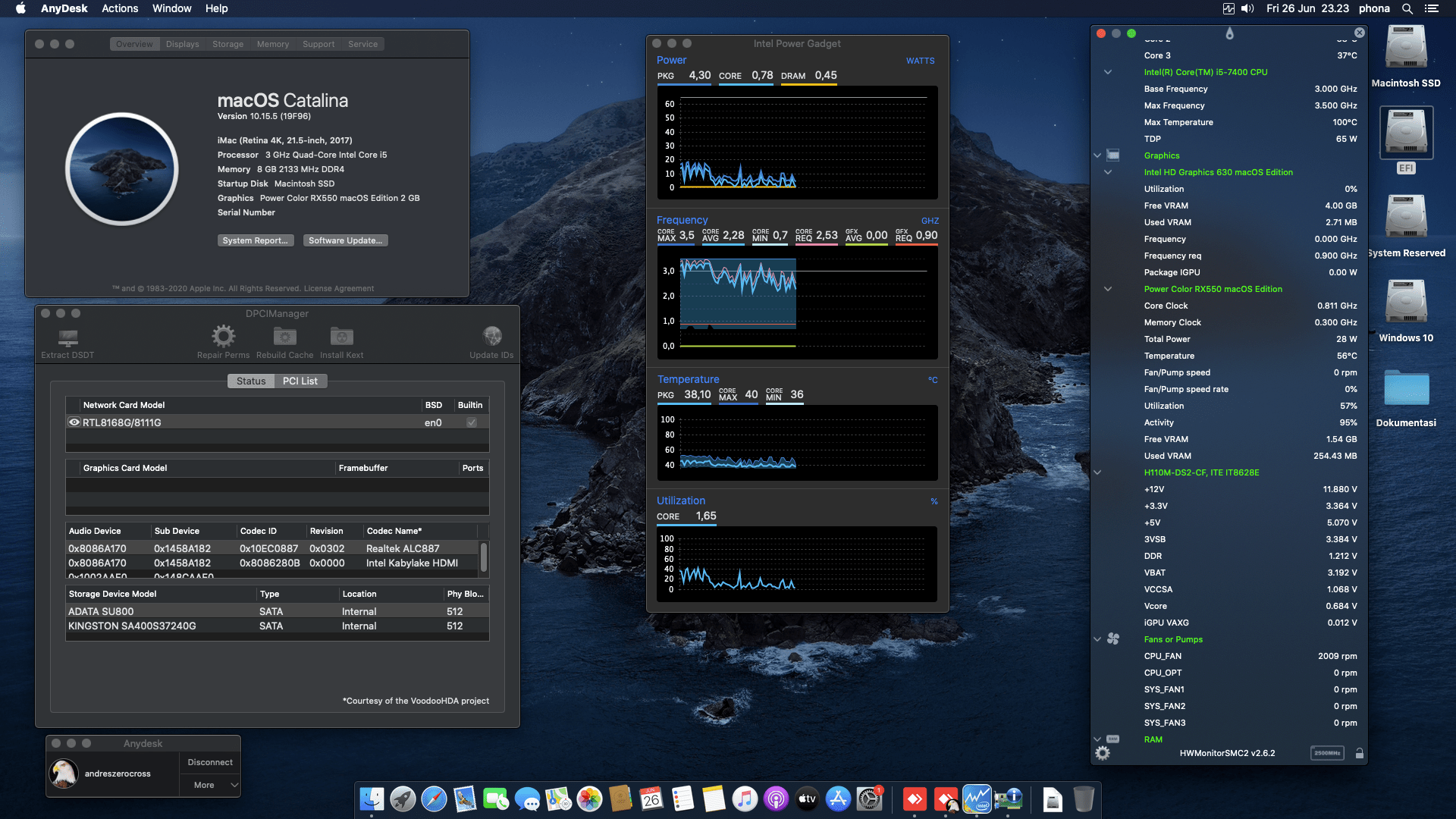
Task: Uncheck the Builtin checkbox for en0
Action: [x=471, y=422]
